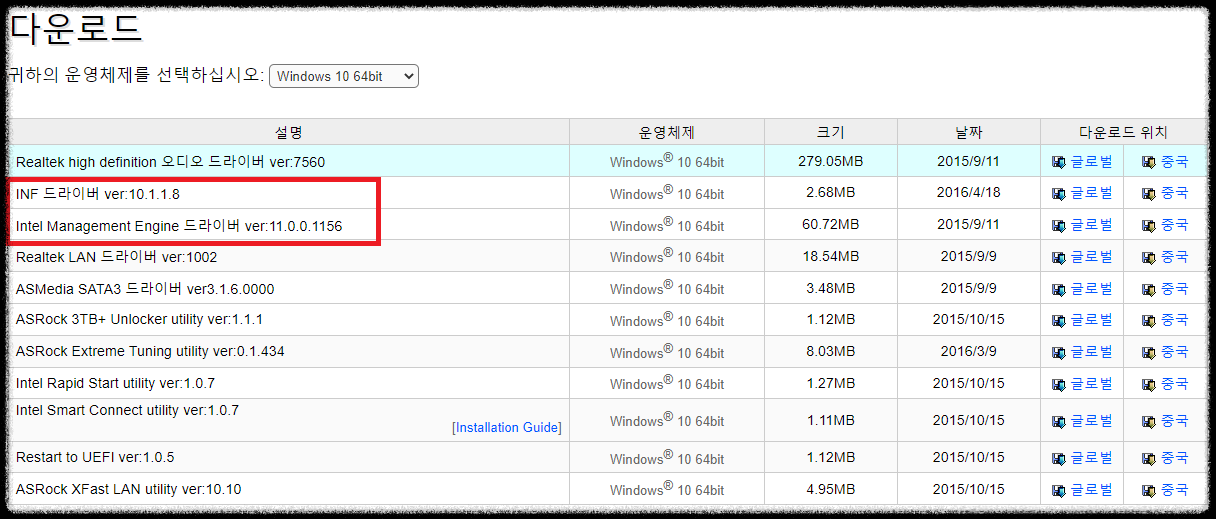
Task: Select 'Realtek LAN 드라이버 ver:1002' text
Action: [x=117, y=257]
